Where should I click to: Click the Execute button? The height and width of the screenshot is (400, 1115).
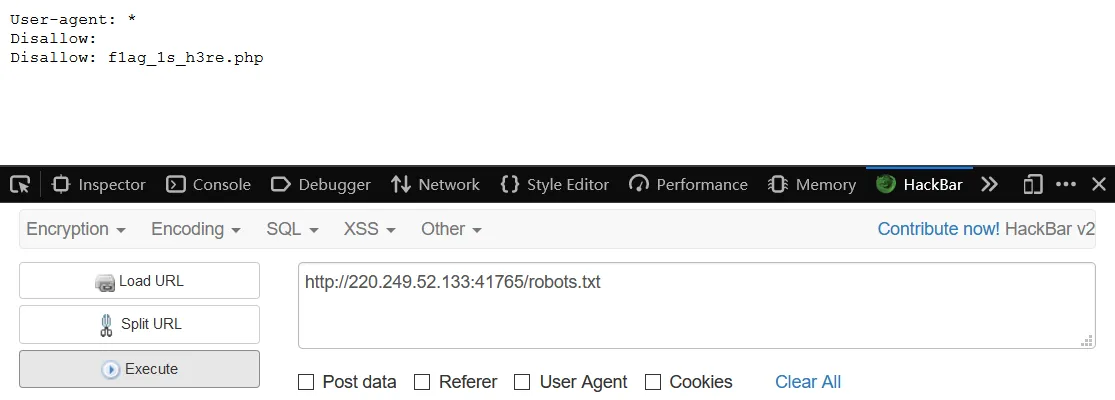pos(139,369)
